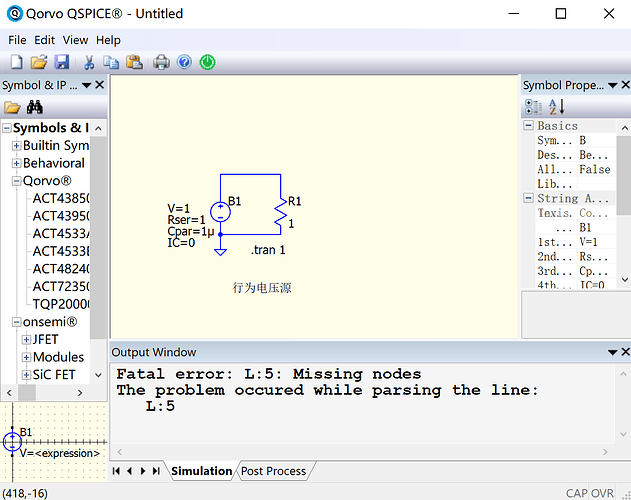
Task: Sort properties alphabetically with the A-Z icon
Action: pyautogui.click(x=556, y=107)
